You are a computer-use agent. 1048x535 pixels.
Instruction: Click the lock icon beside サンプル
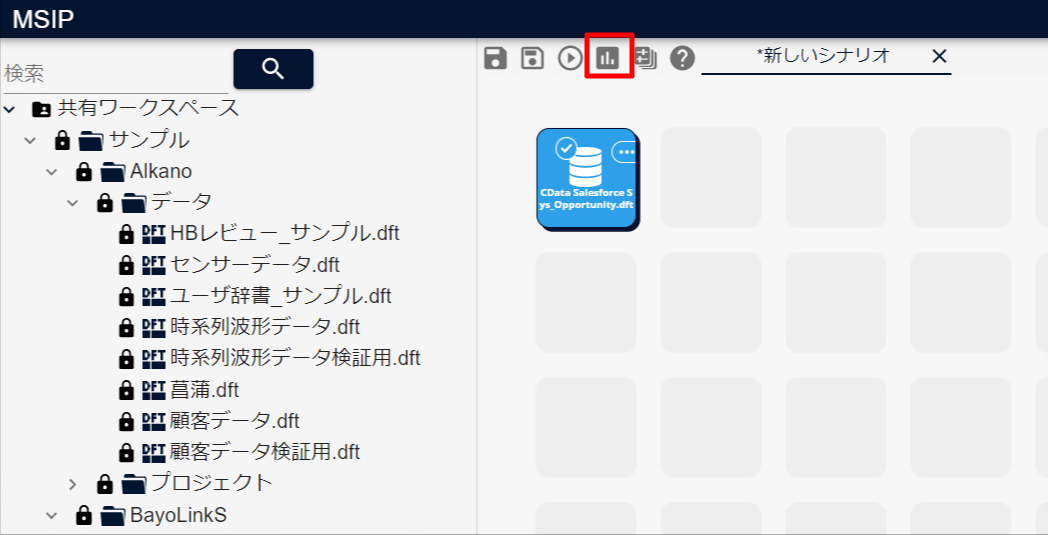coord(62,140)
